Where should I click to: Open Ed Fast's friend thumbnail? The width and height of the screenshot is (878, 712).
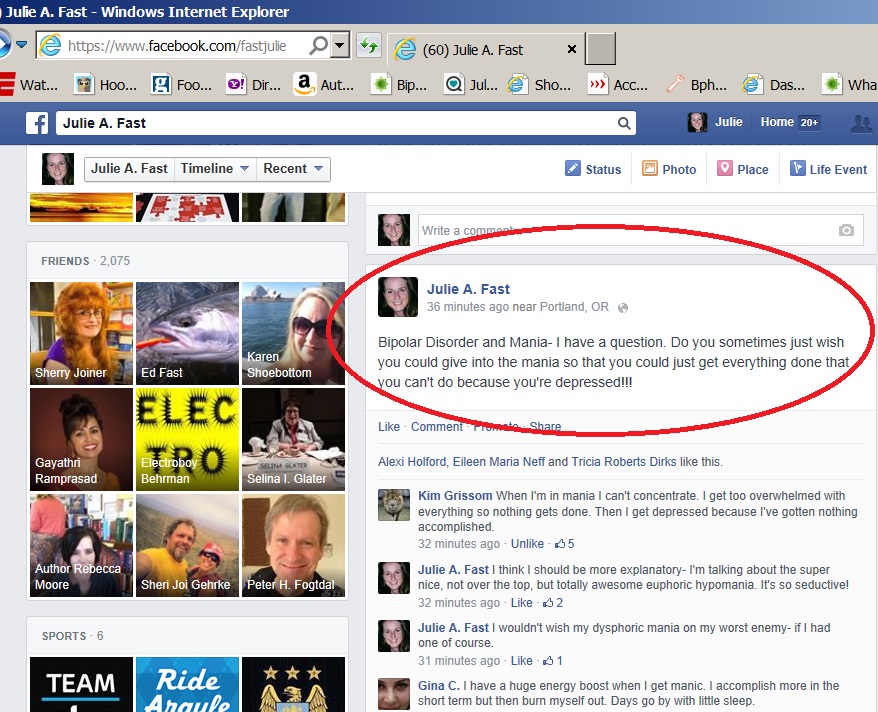tap(187, 333)
